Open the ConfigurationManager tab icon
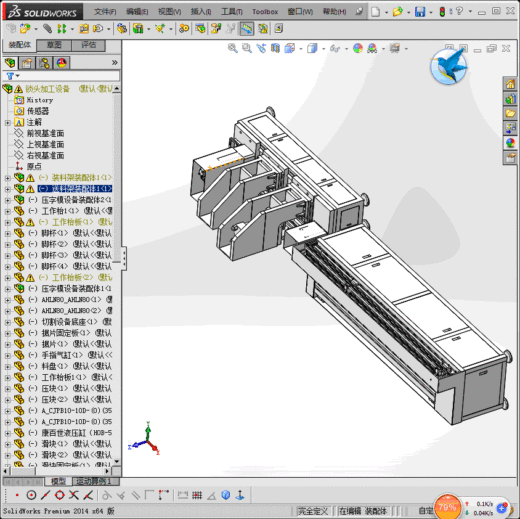Viewport: 520px width, 519px height. 44,63
